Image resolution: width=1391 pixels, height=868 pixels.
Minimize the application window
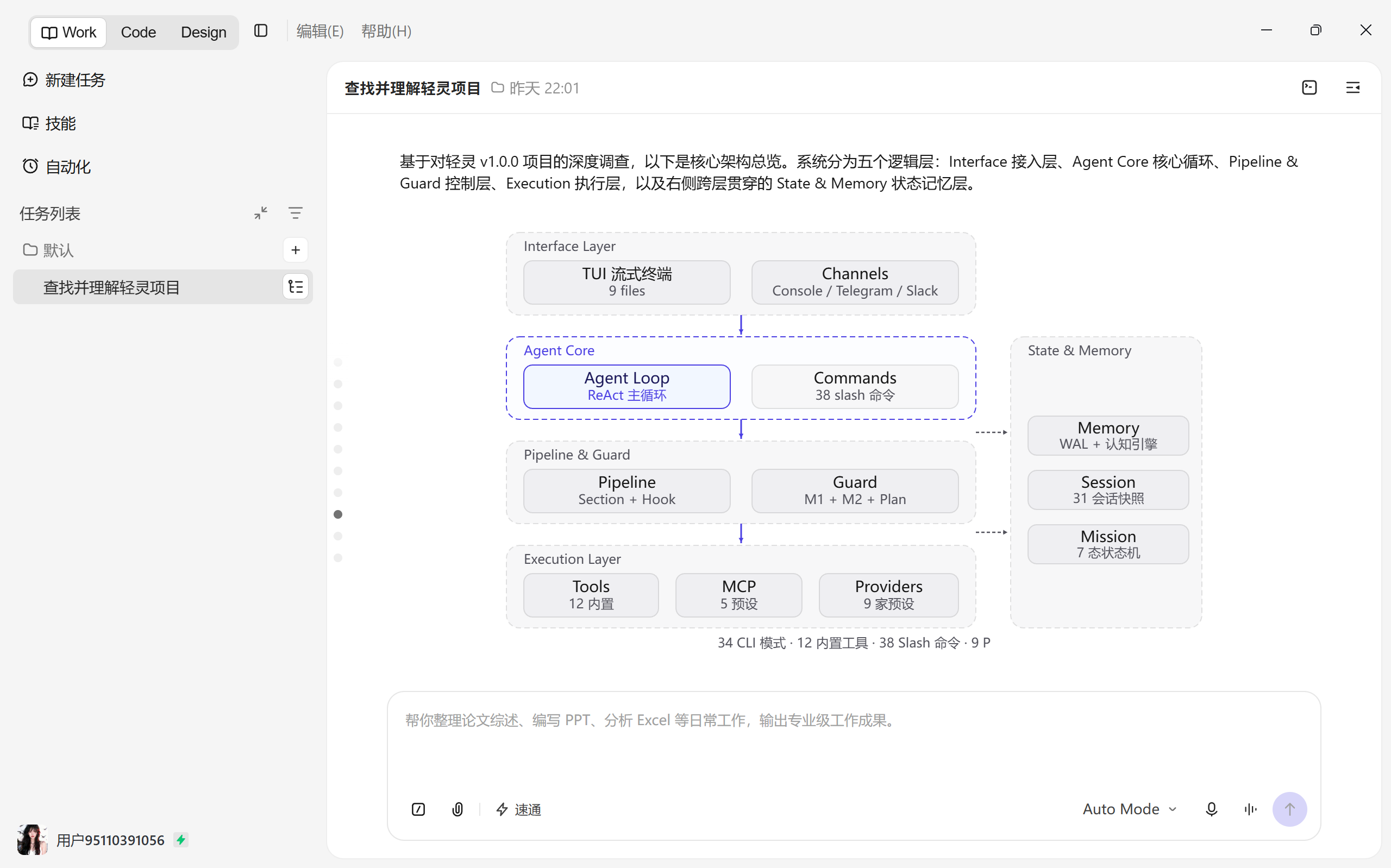tap(1266, 30)
